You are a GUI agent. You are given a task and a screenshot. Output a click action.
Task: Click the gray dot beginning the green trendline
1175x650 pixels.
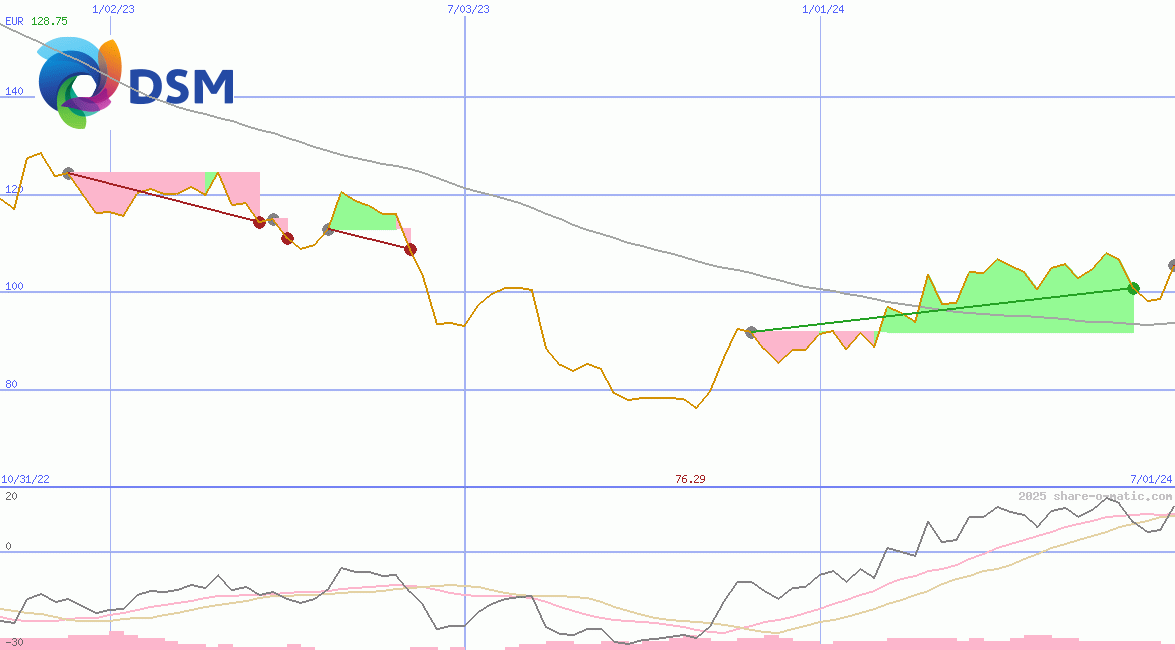(x=750, y=330)
